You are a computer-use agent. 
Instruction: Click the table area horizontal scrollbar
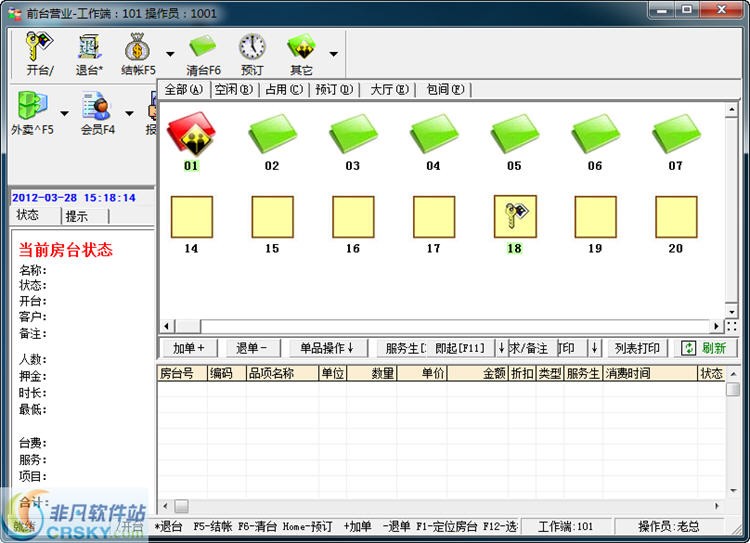pyautogui.click(x=440, y=326)
